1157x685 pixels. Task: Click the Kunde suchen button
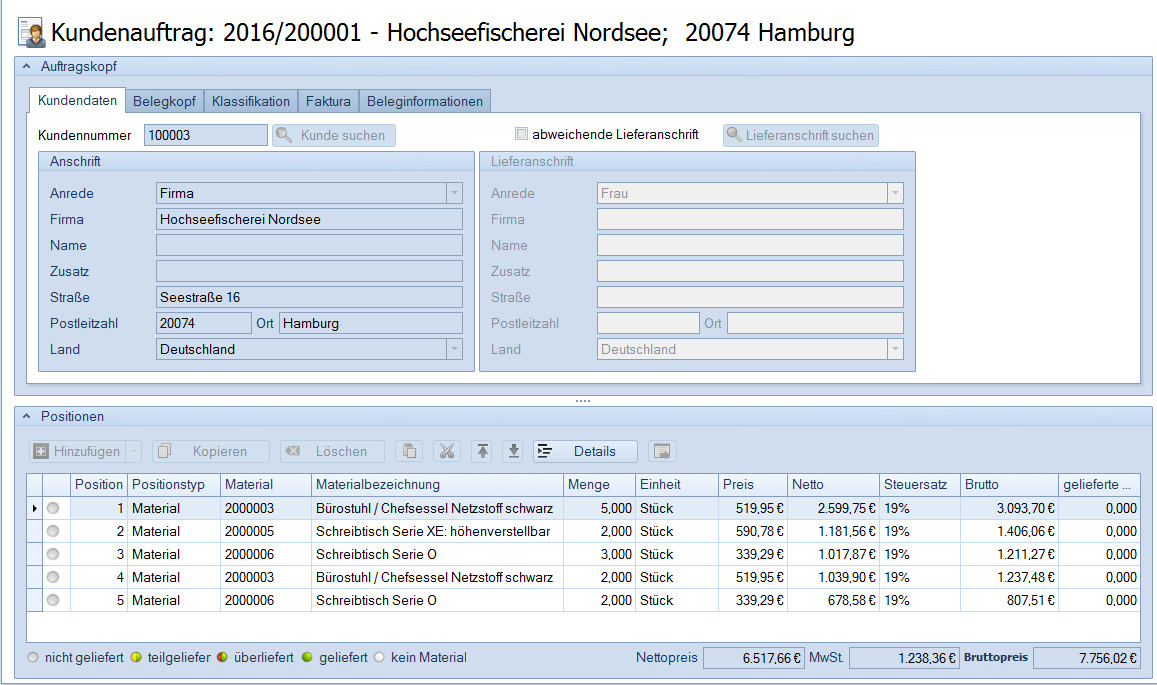click(334, 135)
